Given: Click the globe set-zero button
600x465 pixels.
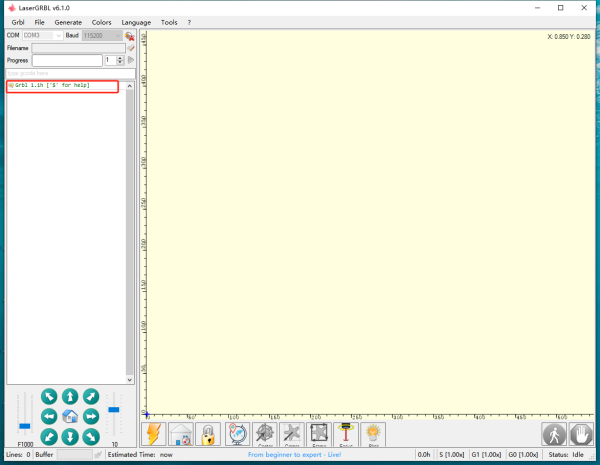Looking at the screenshot, I should tap(237, 433).
